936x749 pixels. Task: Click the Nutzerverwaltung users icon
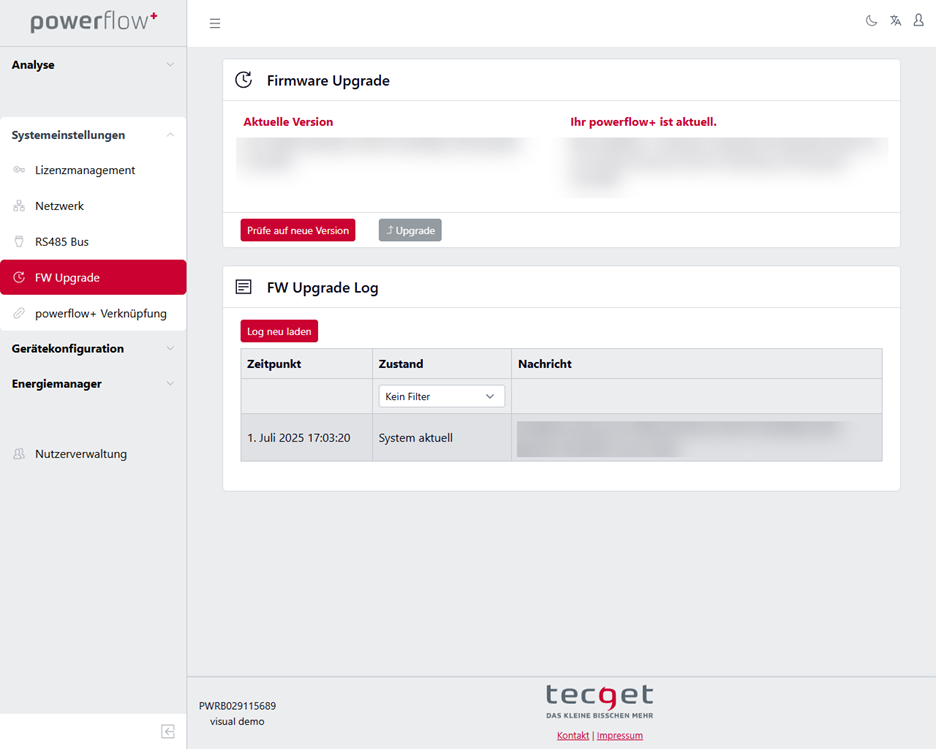[x=19, y=454]
